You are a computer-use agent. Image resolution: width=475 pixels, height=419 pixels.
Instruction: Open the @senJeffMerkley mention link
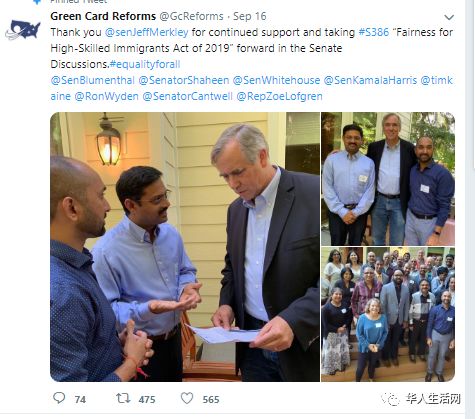[x=146, y=32]
